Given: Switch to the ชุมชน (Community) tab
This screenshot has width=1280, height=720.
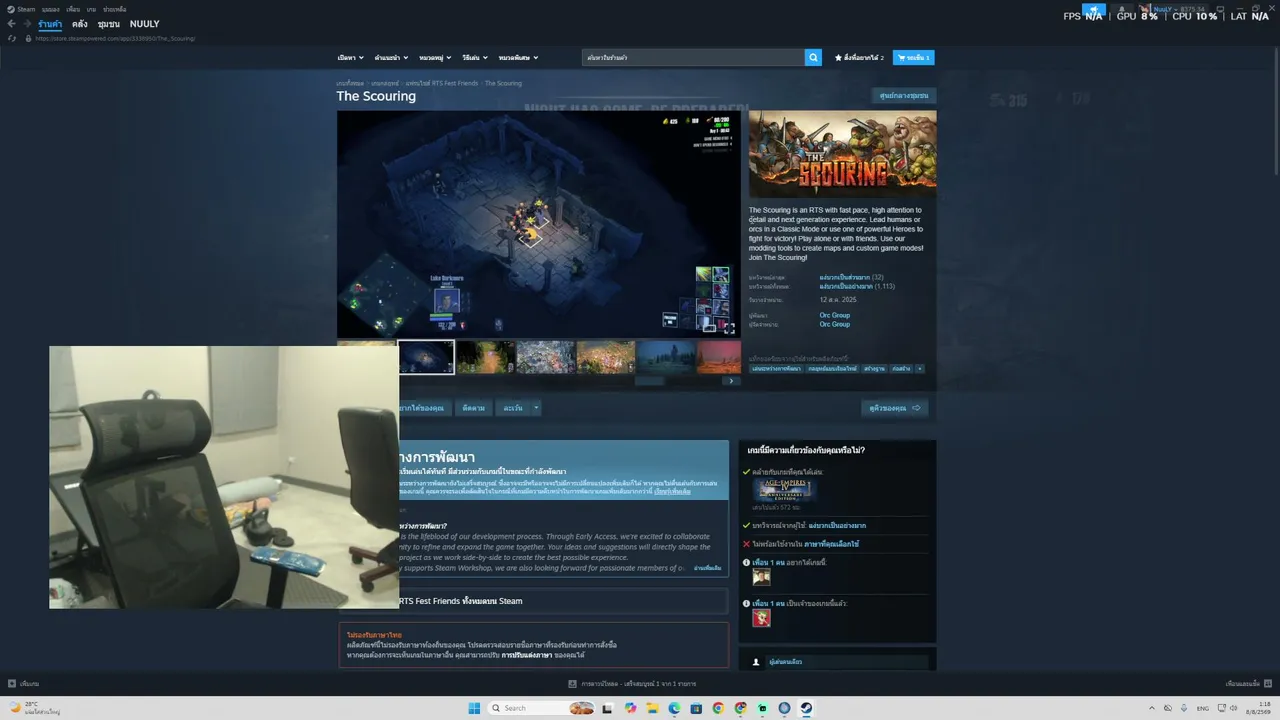Looking at the screenshot, I should tap(109, 24).
